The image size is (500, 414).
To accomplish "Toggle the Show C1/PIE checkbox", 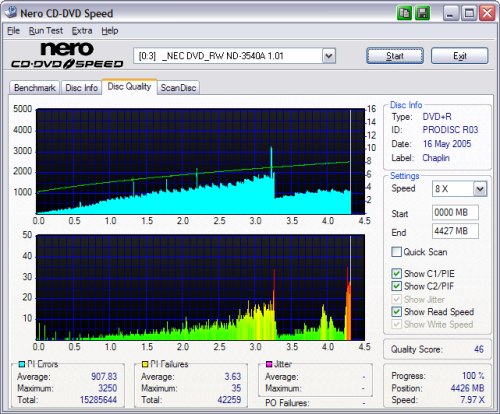I will click(x=396, y=274).
